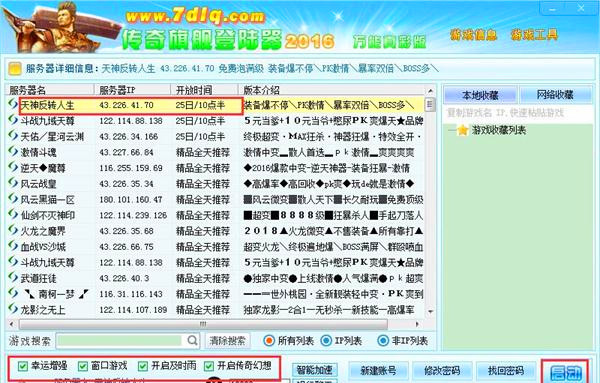
Task: Select the 风云战皇 server name
Action: (38, 184)
